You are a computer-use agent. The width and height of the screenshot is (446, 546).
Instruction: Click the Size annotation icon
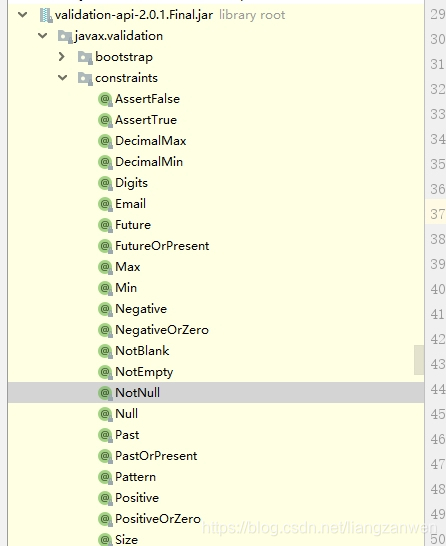point(105,540)
